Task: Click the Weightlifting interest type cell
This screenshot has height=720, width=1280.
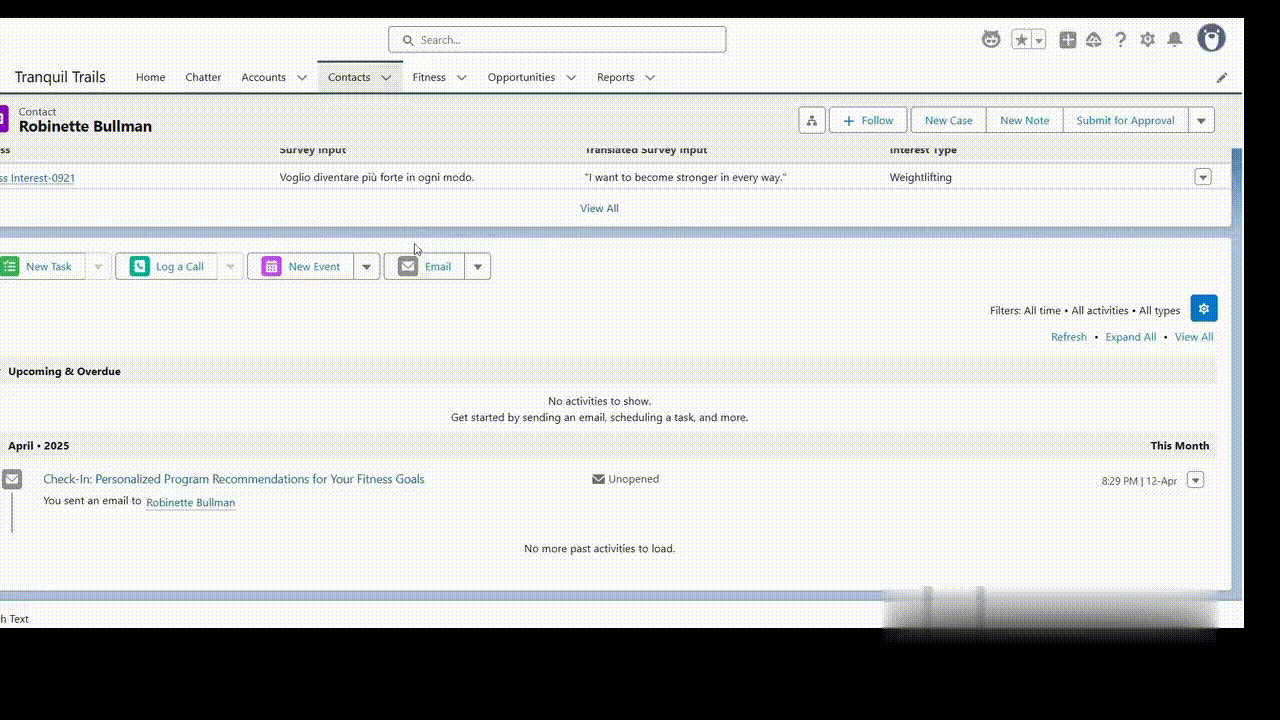Action: pyautogui.click(x=920, y=177)
